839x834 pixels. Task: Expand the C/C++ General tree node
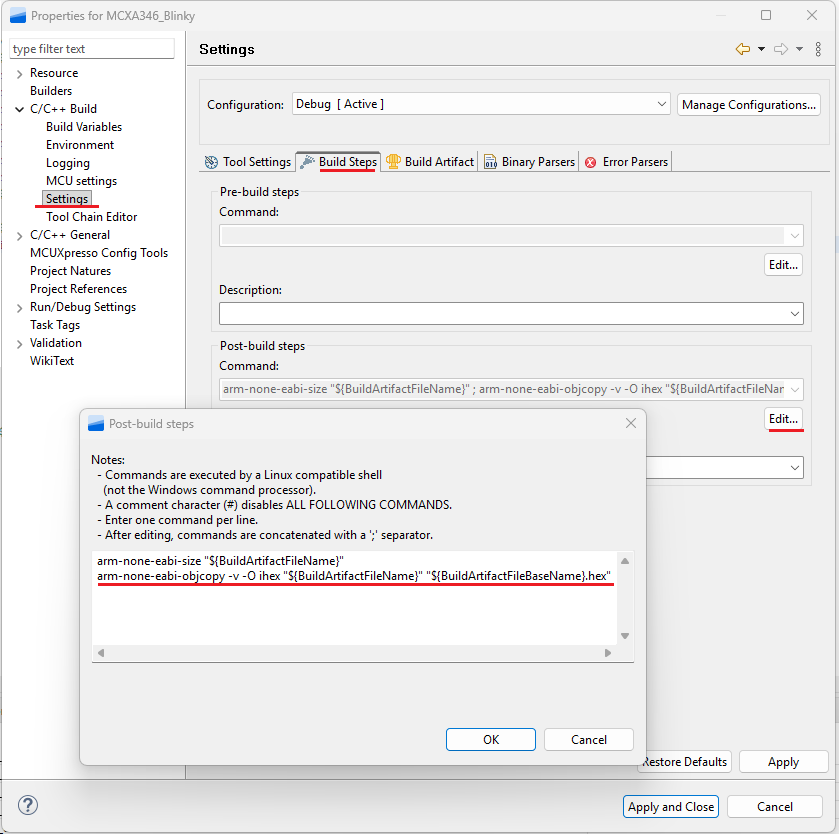click(19, 235)
